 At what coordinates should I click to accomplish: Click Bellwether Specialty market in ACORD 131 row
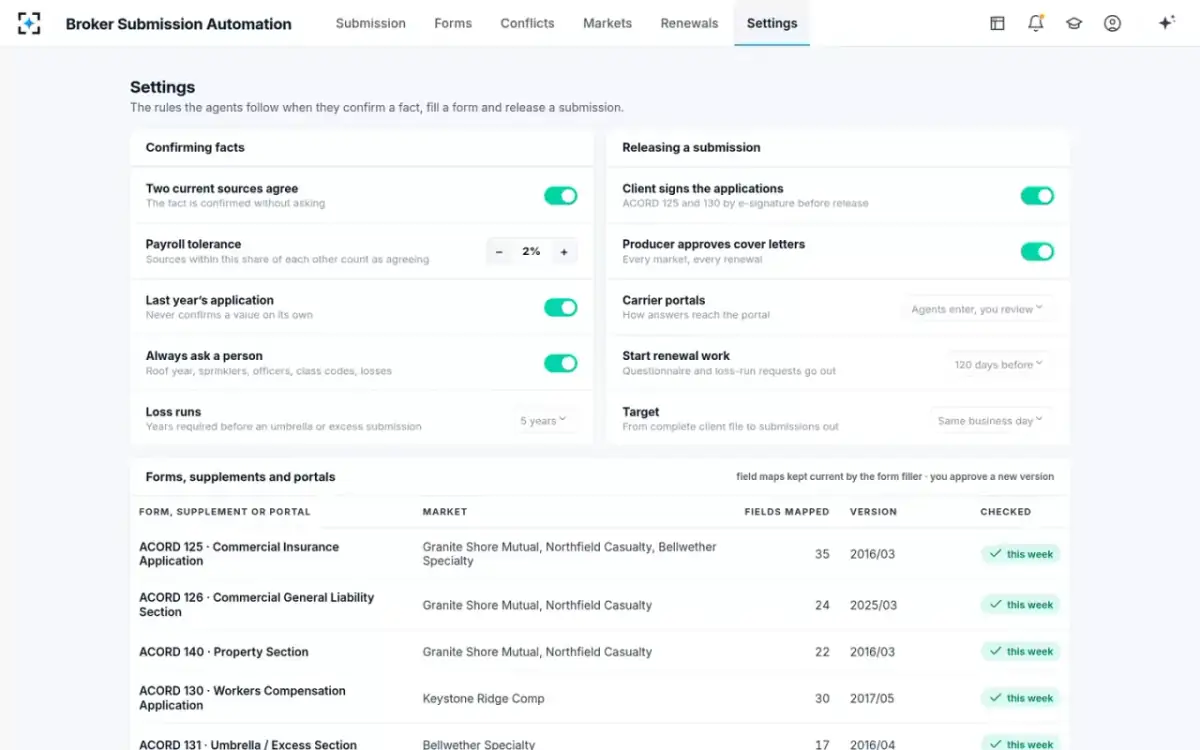click(479, 744)
